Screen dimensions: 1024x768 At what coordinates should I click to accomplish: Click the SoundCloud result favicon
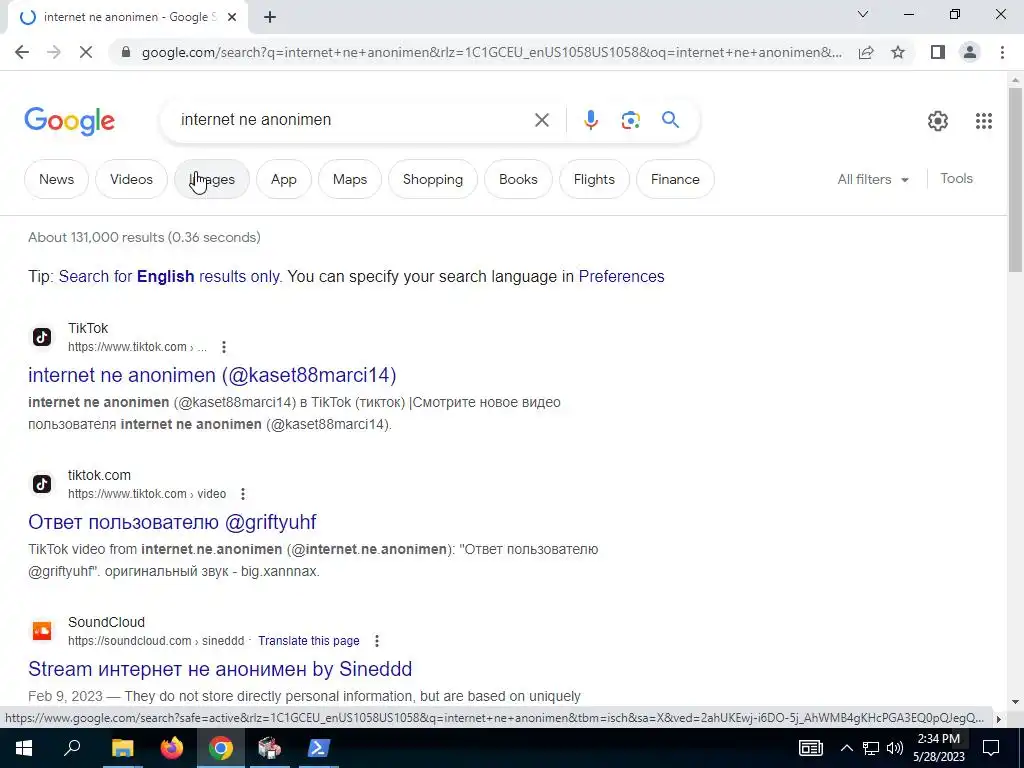coord(42,631)
